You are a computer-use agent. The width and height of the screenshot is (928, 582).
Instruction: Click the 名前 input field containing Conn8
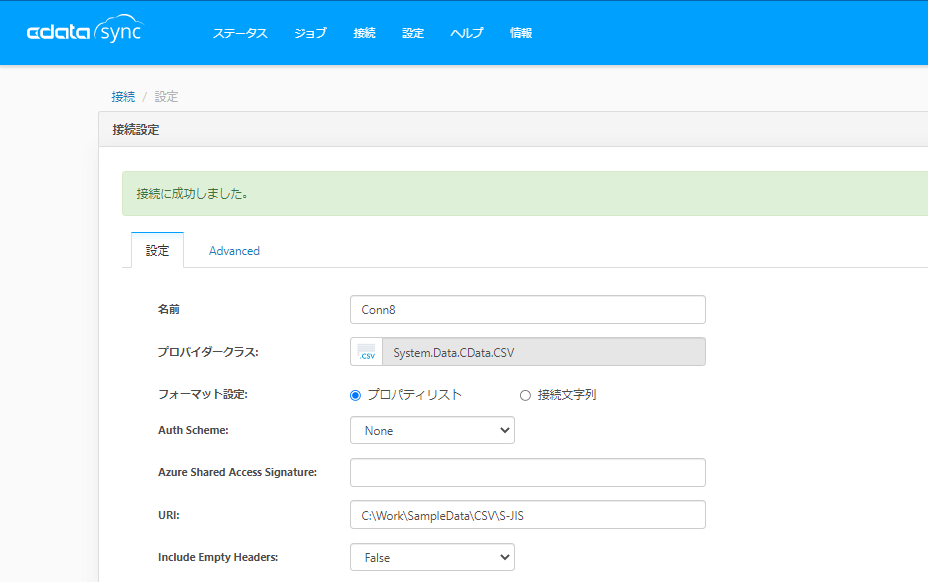(528, 310)
